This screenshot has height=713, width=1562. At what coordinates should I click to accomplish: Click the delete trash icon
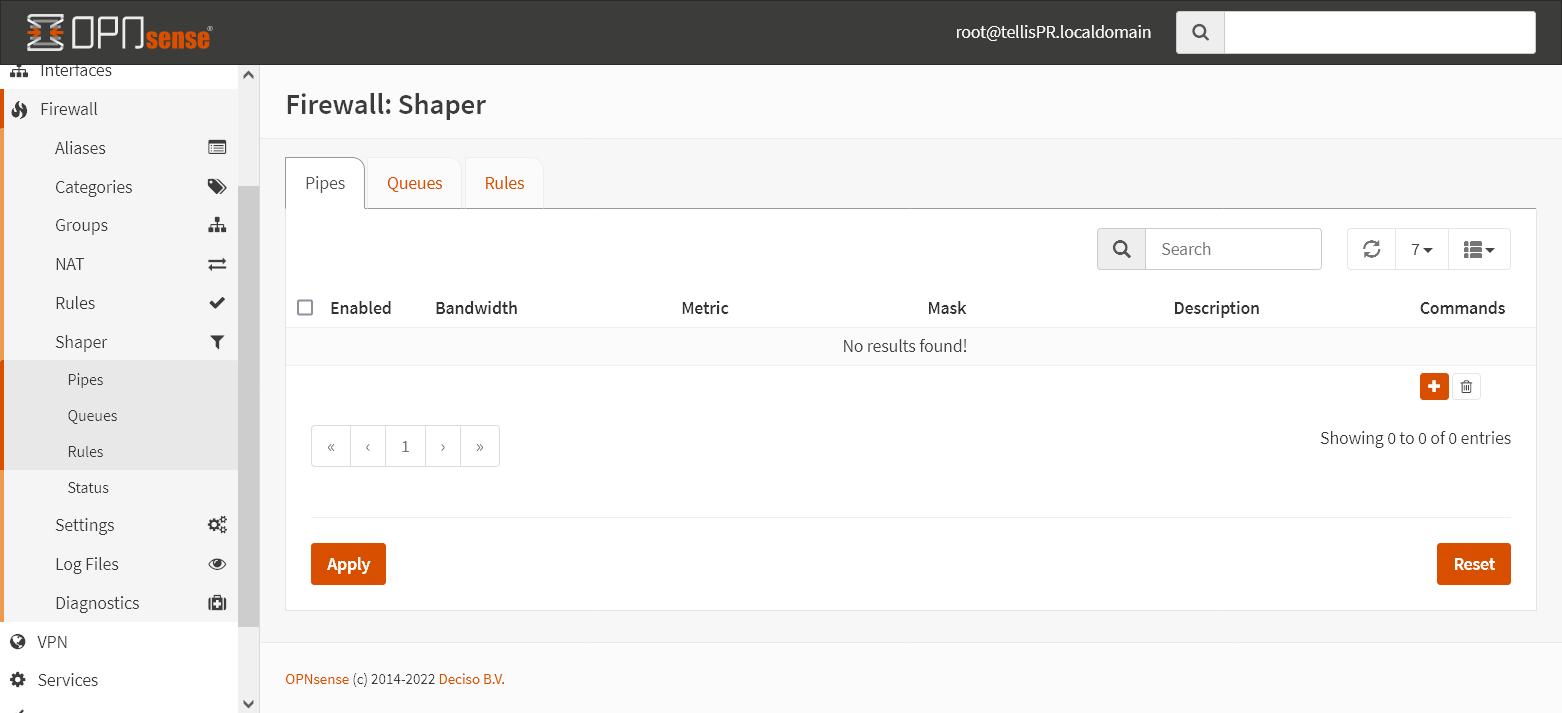tap(1466, 386)
